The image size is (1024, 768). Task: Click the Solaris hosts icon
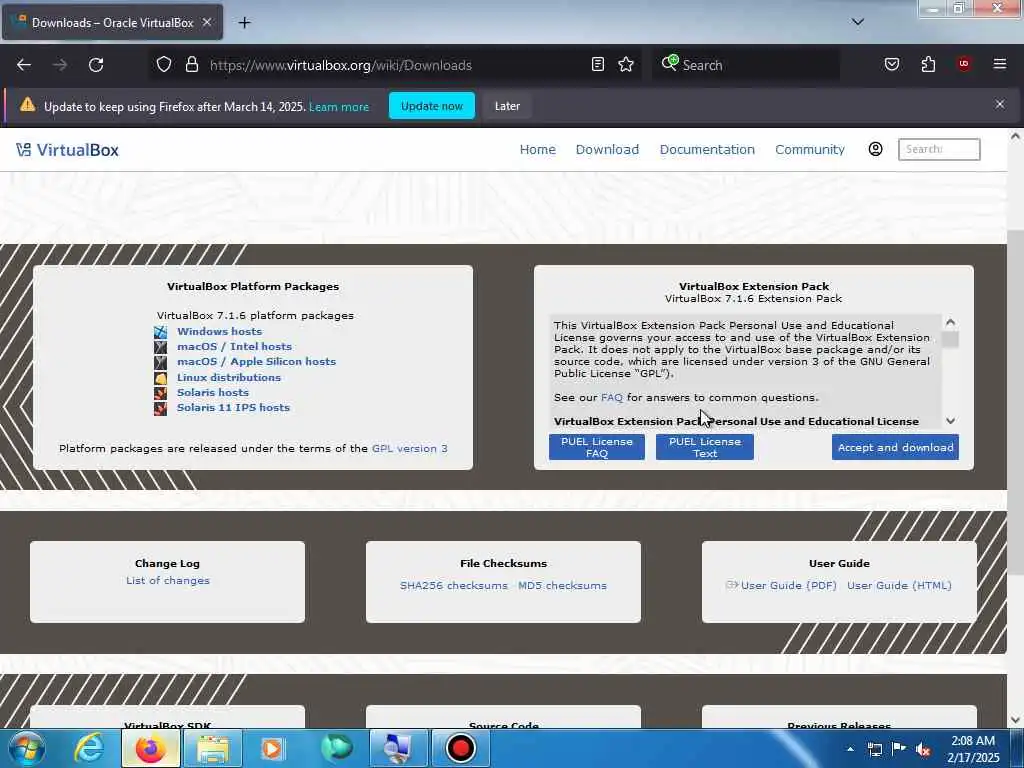tap(160, 393)
